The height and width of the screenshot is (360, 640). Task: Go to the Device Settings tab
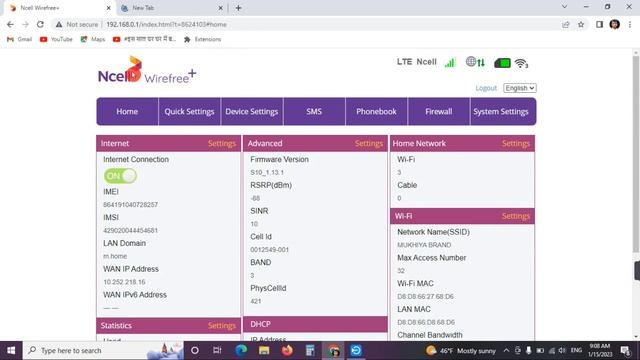(251, 111)
